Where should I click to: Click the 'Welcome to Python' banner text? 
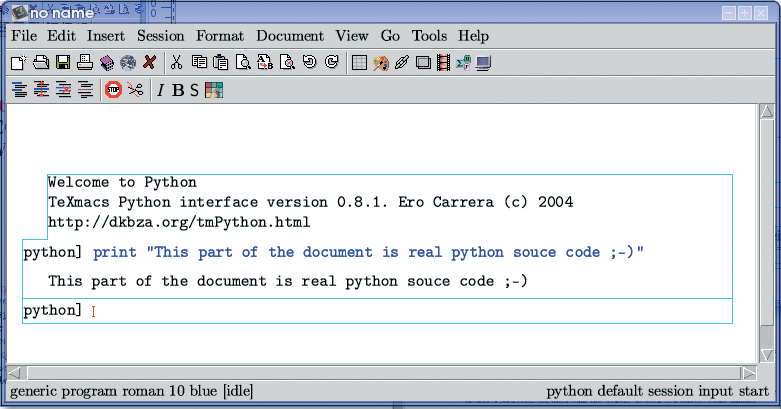[122, 182]
